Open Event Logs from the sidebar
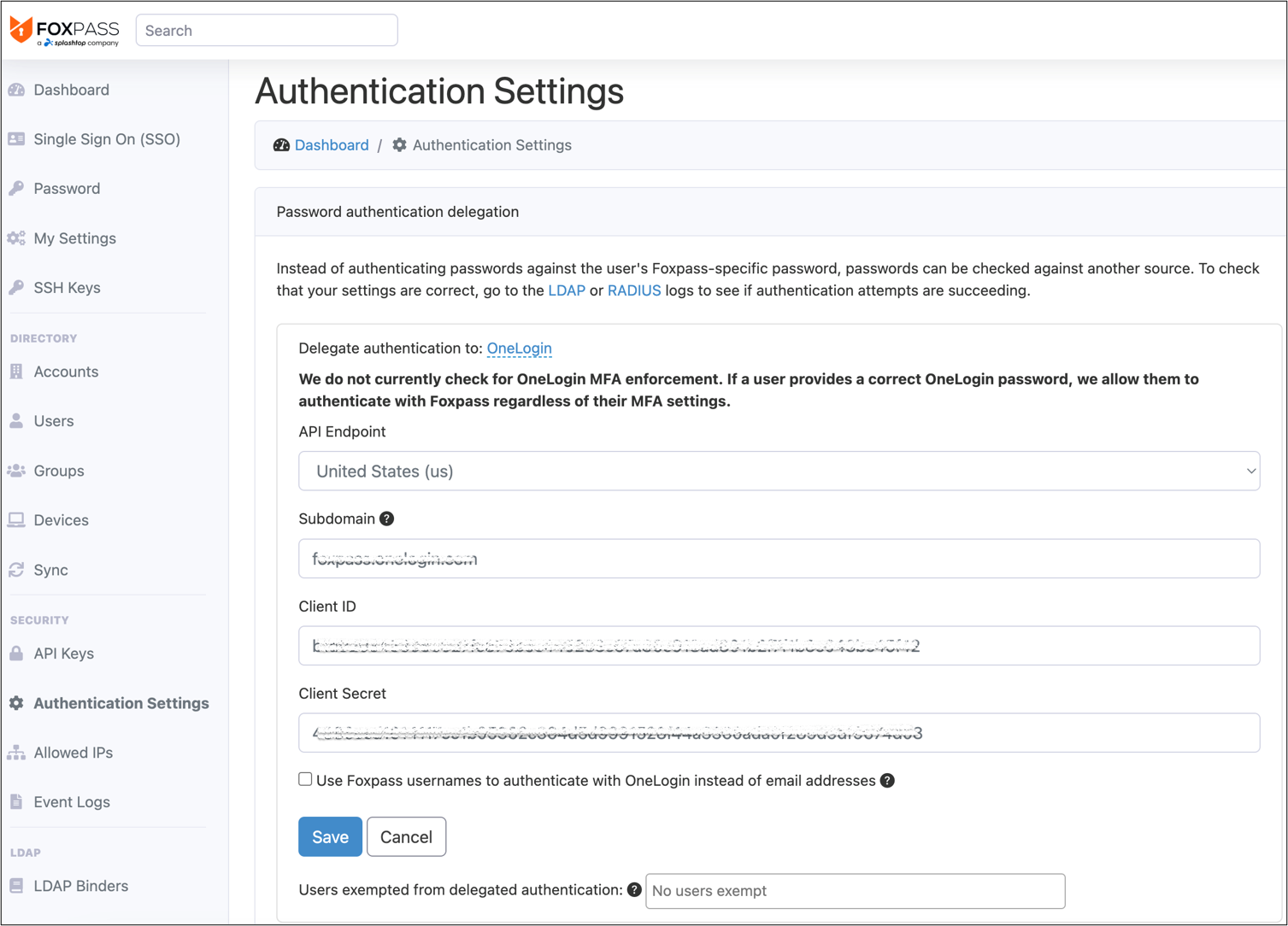This screenshot has width=1288, height=926. [72, 802]
